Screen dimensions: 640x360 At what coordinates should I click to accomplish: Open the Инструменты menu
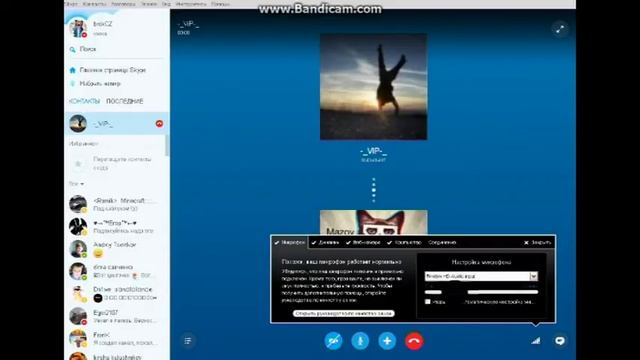pos(191,4)
